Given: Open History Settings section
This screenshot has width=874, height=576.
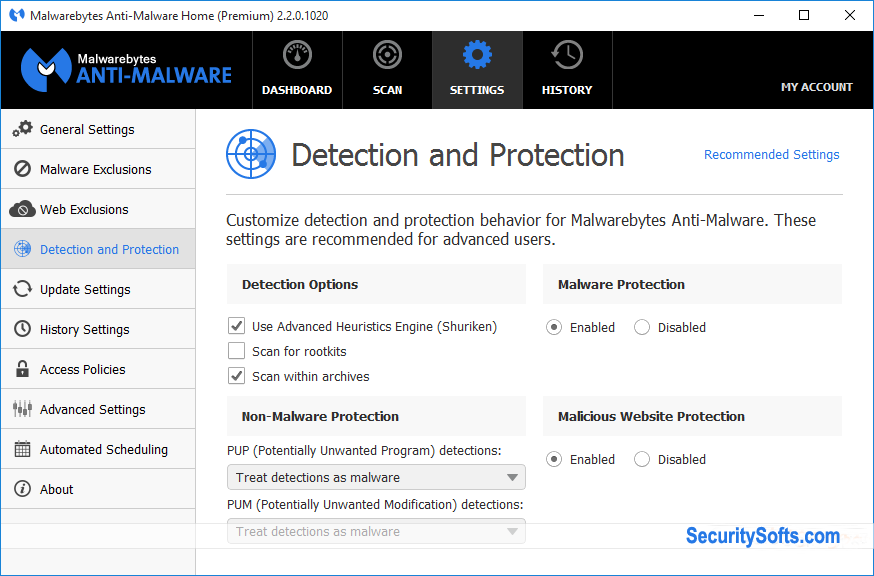Looking at the screenshot, I should coord(98,329).
